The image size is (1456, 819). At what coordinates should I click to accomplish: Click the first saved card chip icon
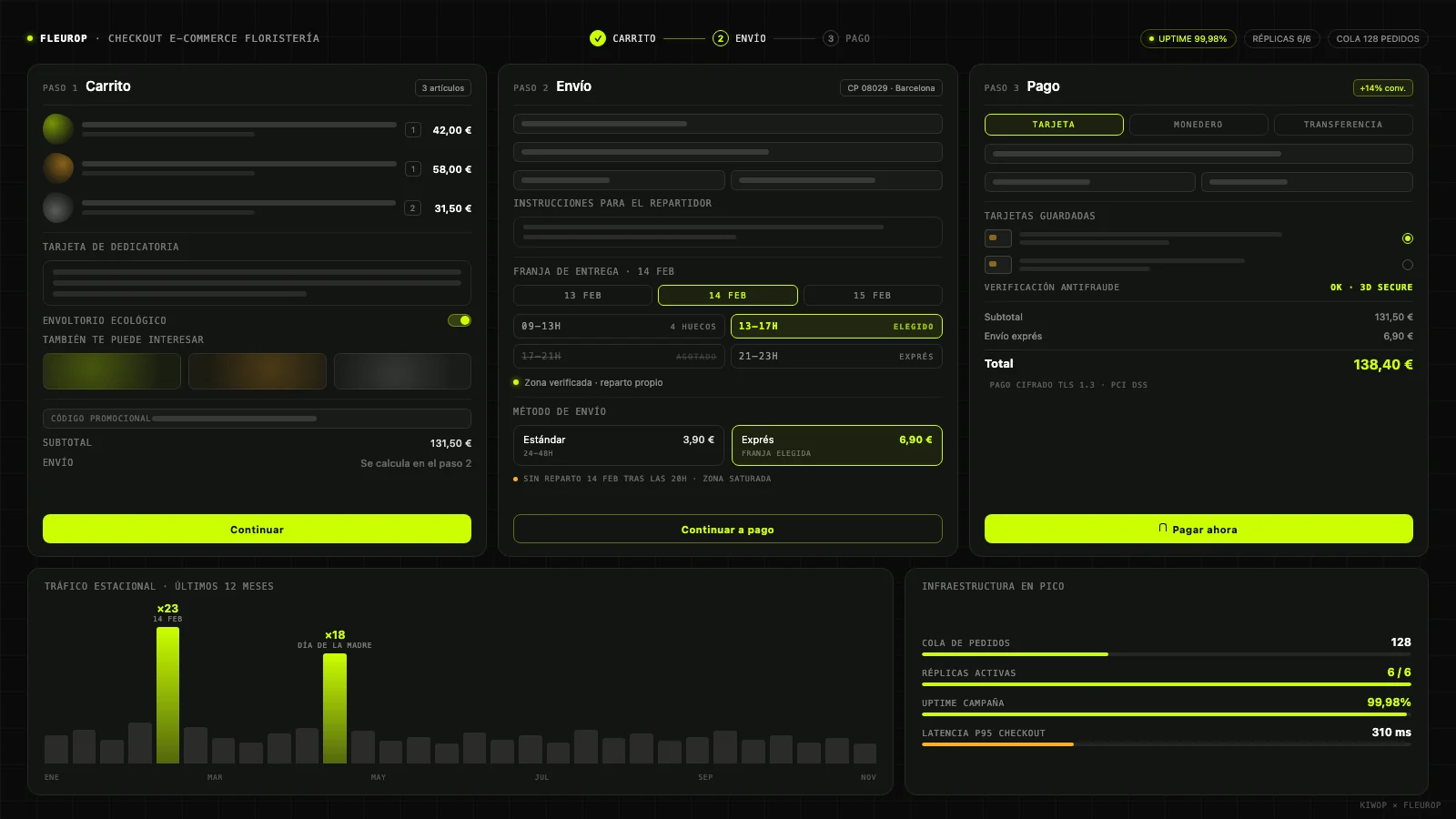pos(998,238)
